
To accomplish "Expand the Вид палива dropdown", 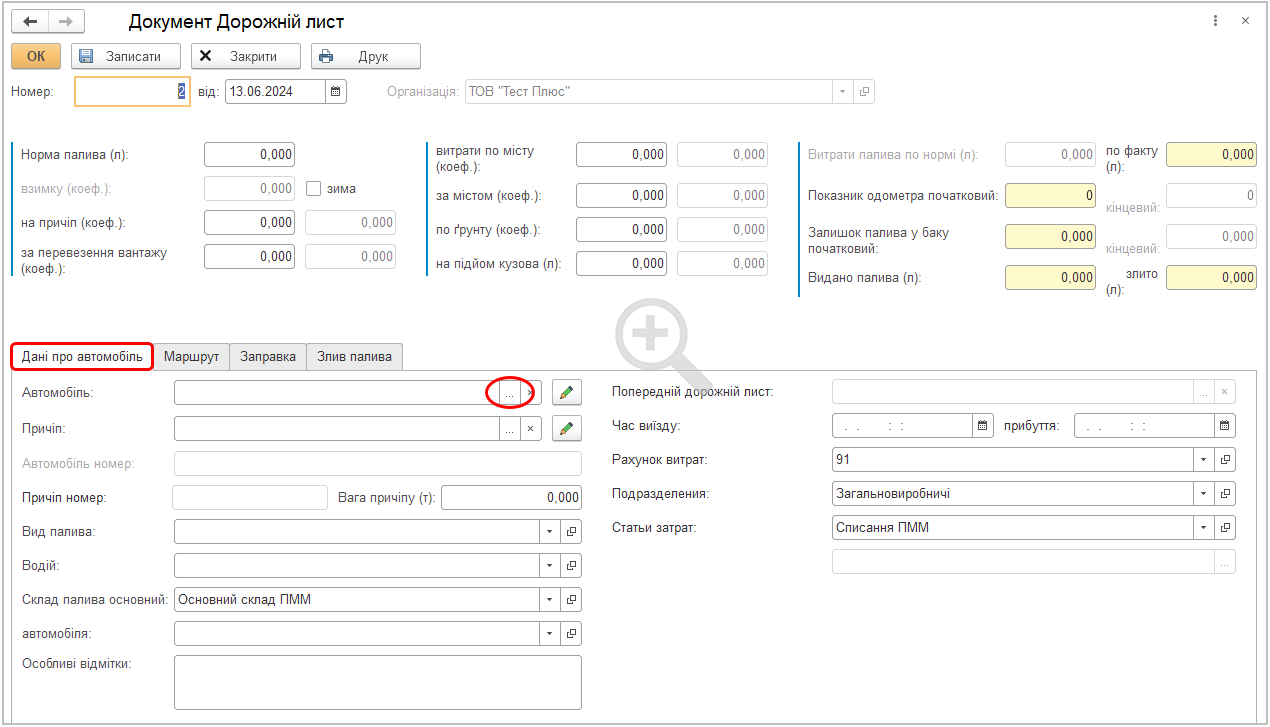I will (x=550, y=531).
